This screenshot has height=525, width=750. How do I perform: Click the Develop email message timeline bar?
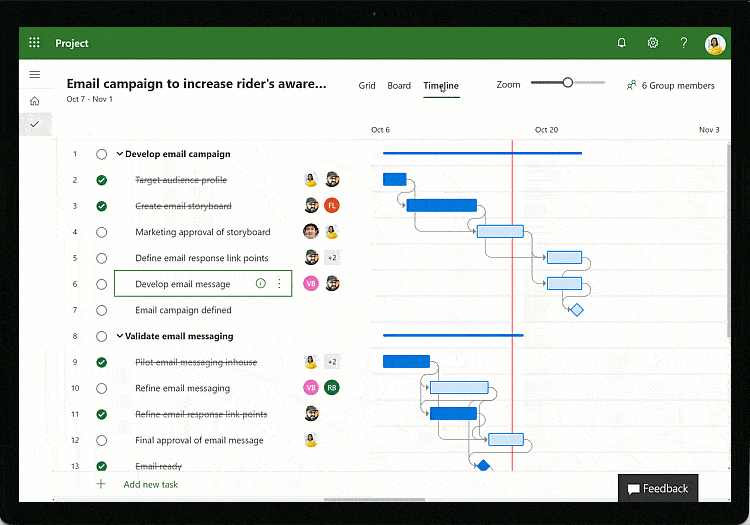pyautogui.click(x=564, y=284)
